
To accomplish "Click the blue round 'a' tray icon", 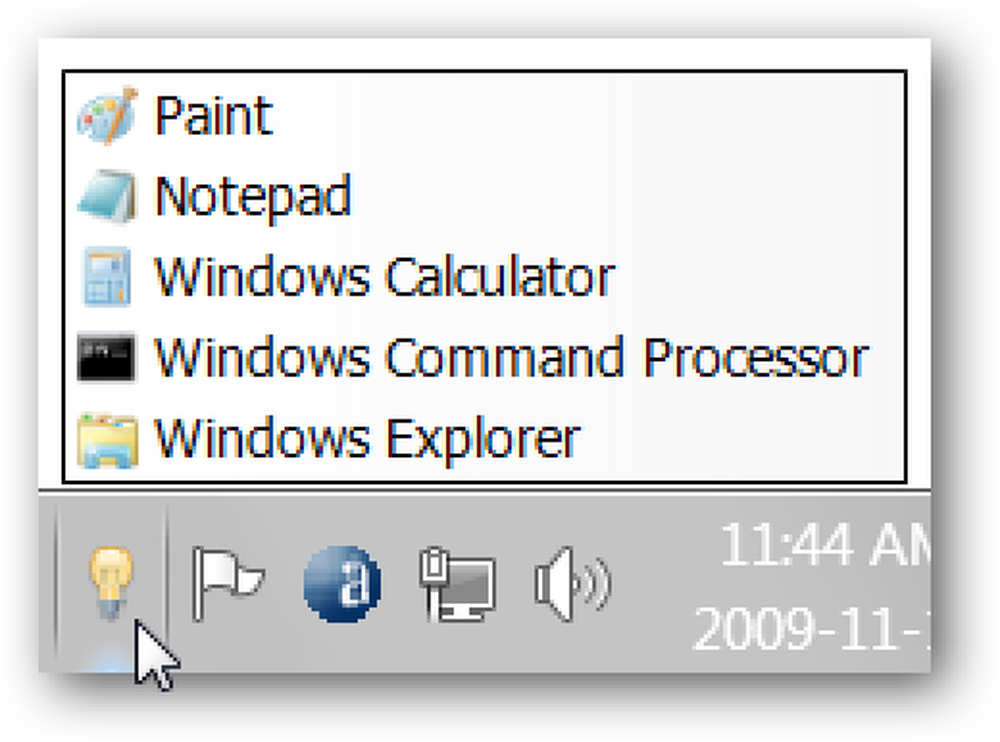I will (342, 584).
